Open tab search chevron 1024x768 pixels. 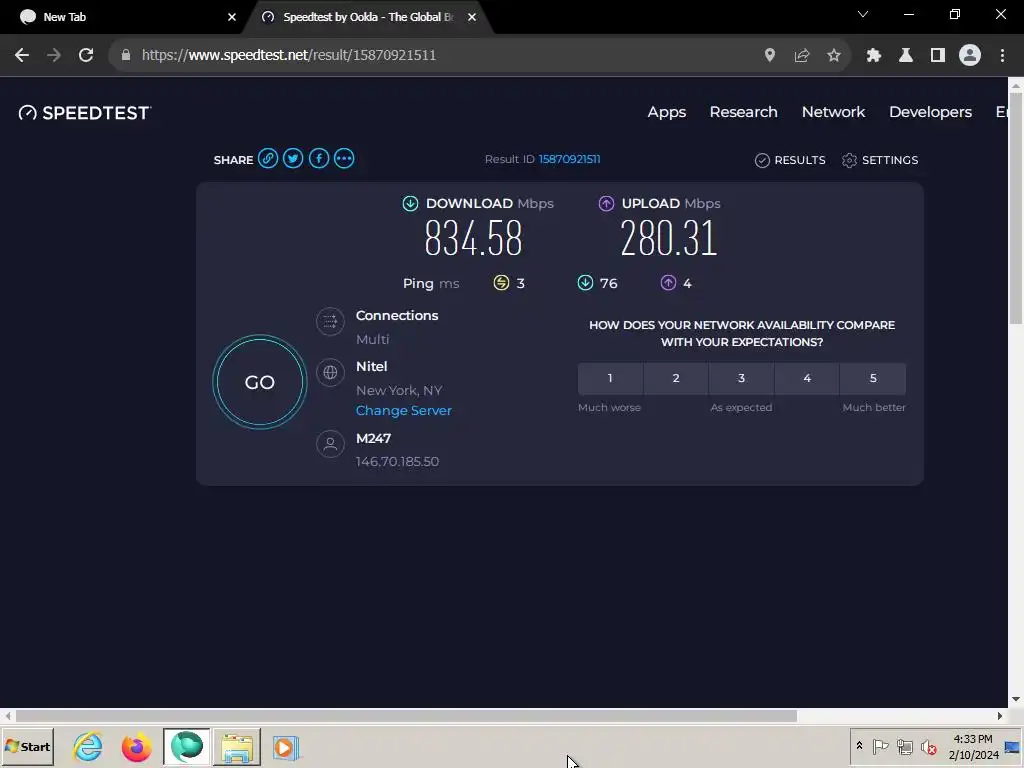(x=863, y=14)
